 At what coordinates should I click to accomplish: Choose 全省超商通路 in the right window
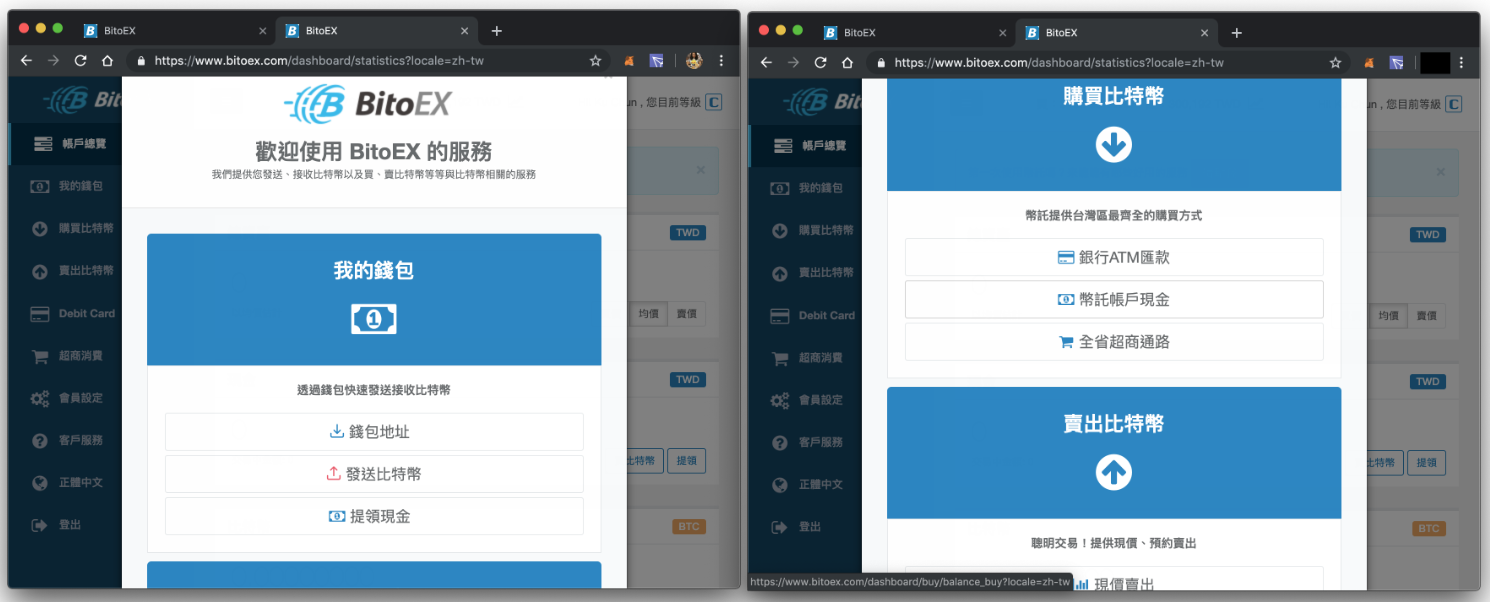pyautogui.click(x=1114, y=341)
